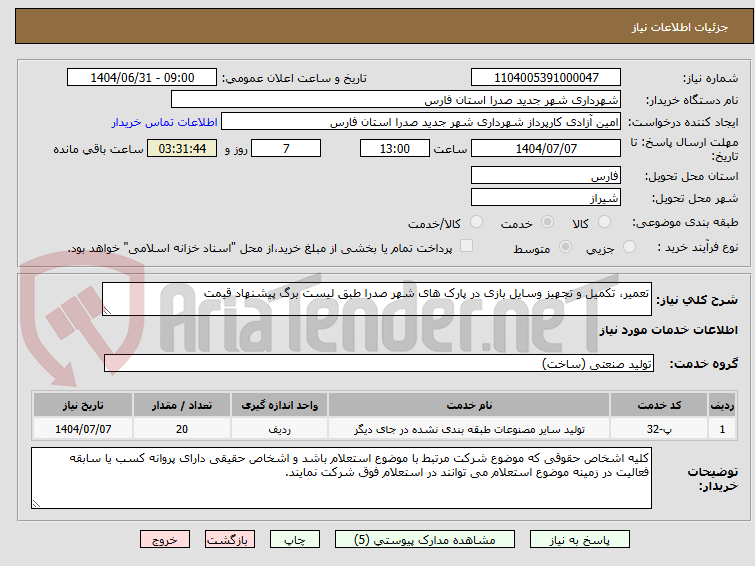Click the چاپ print button
The height and width of the screenshot is (566, 755).
(x=295, y=540)
